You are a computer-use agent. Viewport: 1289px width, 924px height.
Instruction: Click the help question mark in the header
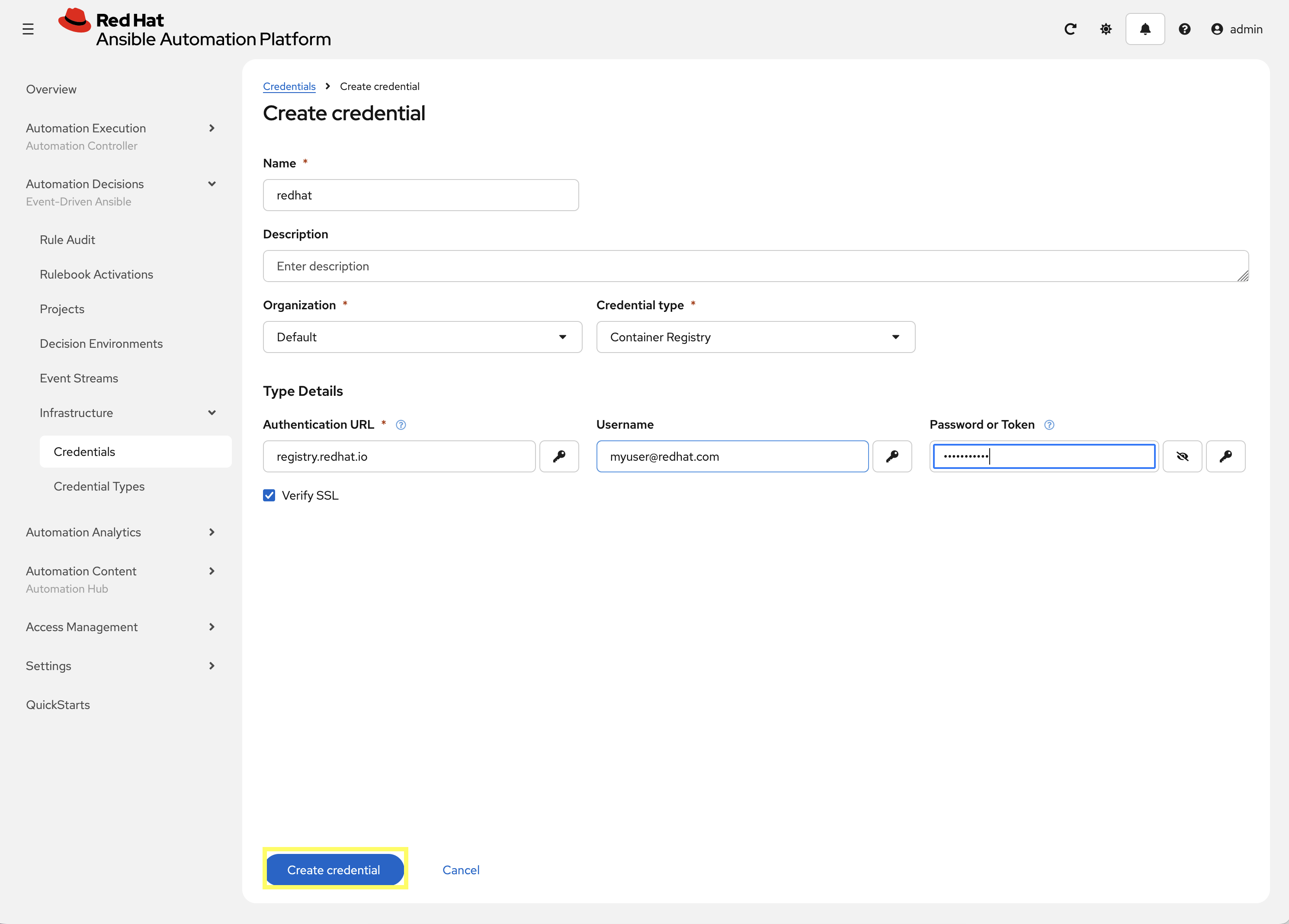tap(1184, 29)
